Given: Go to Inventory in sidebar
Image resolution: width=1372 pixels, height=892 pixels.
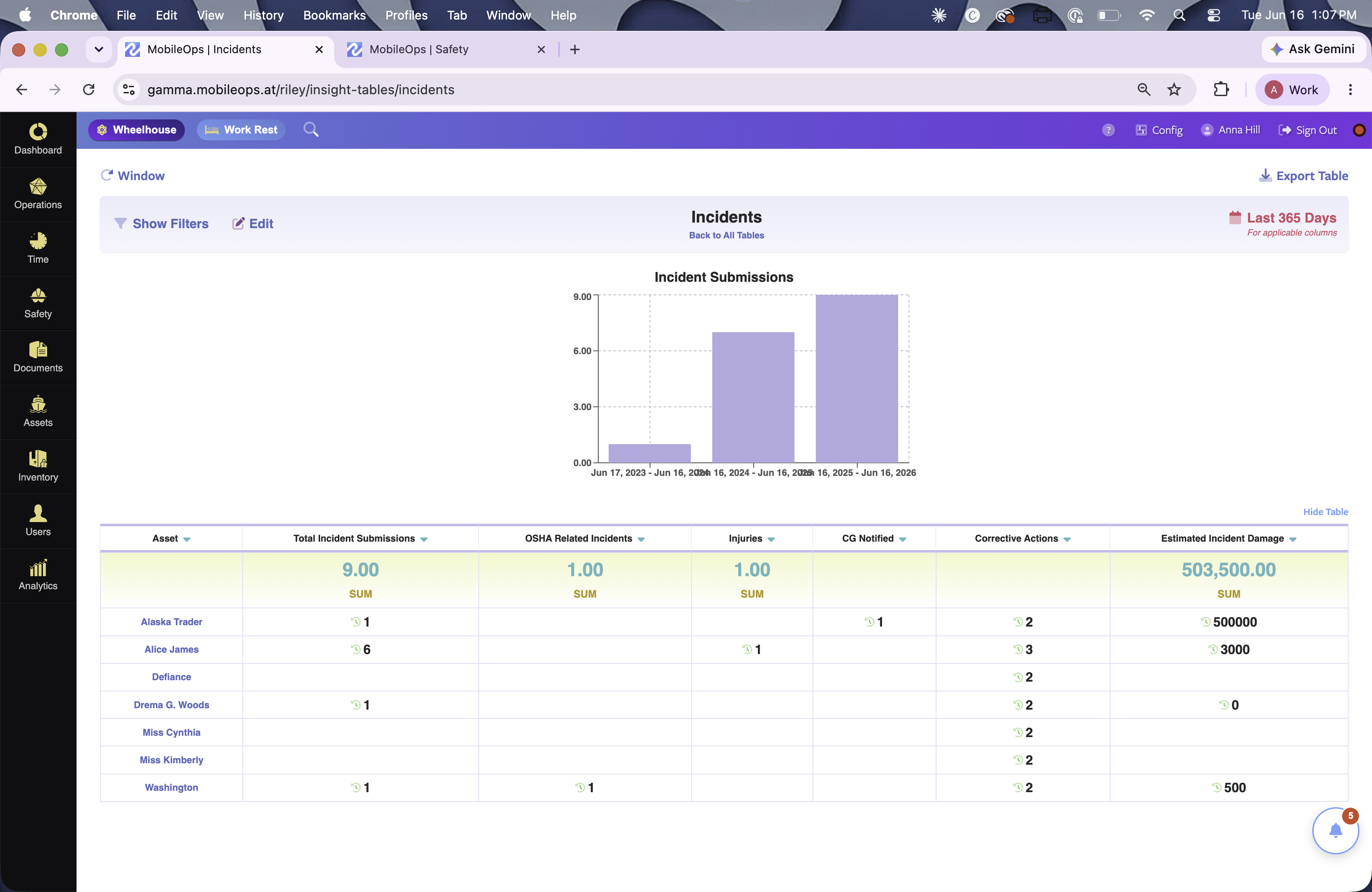Looking at the screenshot, I should pos(38,466).
